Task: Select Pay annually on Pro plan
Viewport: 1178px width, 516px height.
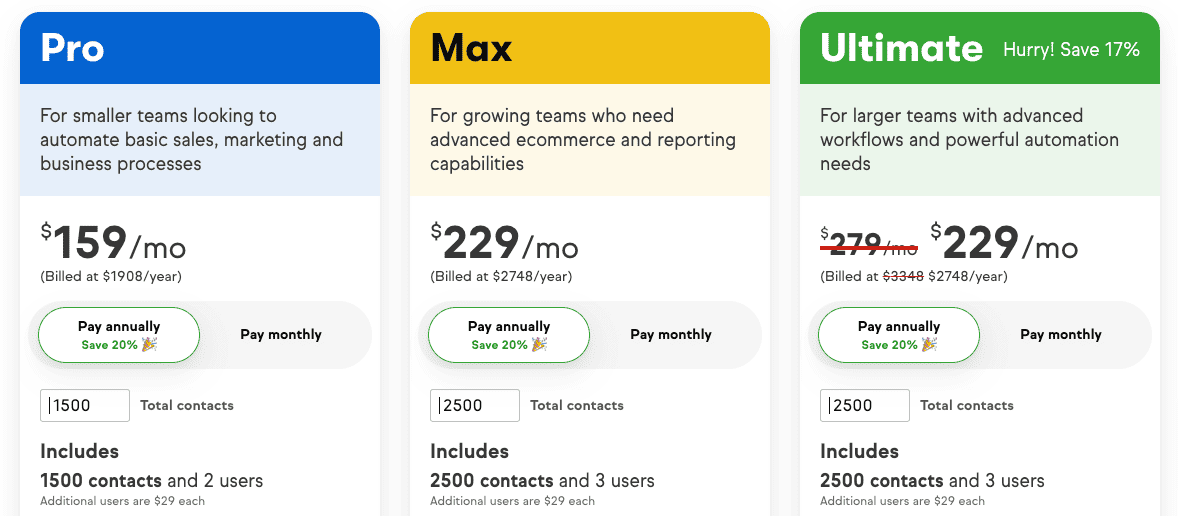Action: 119,335
